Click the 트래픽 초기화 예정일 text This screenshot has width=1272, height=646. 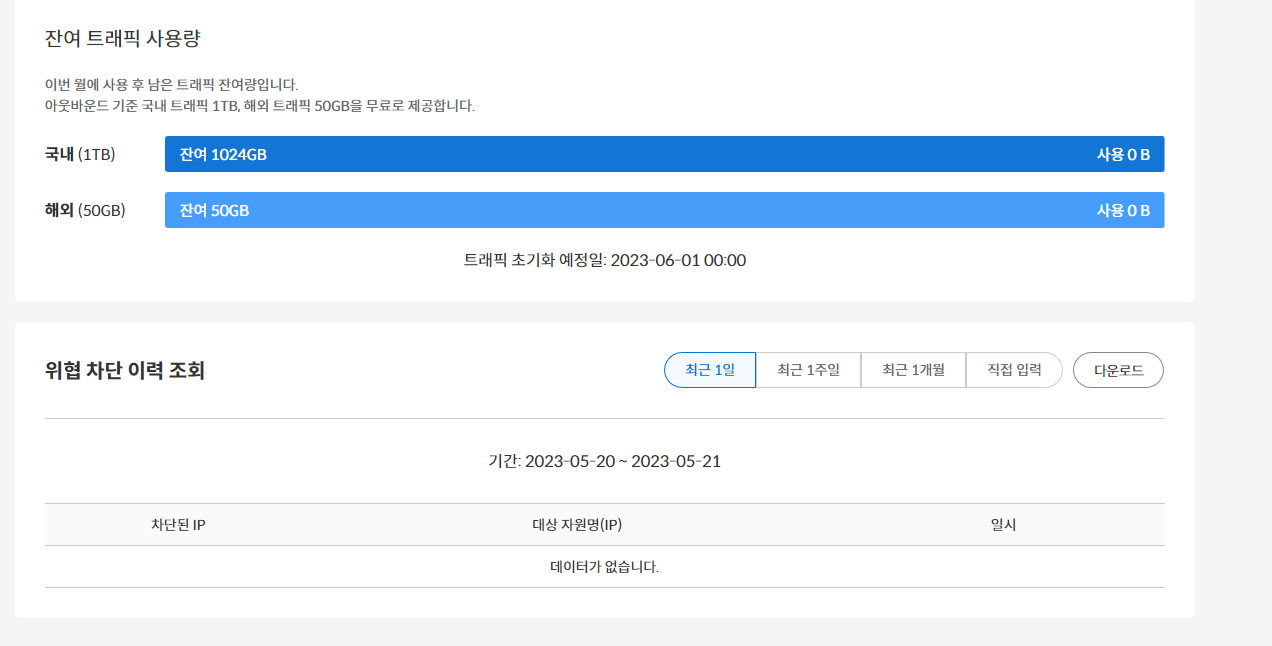pyautogui.click(x=605, y=260)
